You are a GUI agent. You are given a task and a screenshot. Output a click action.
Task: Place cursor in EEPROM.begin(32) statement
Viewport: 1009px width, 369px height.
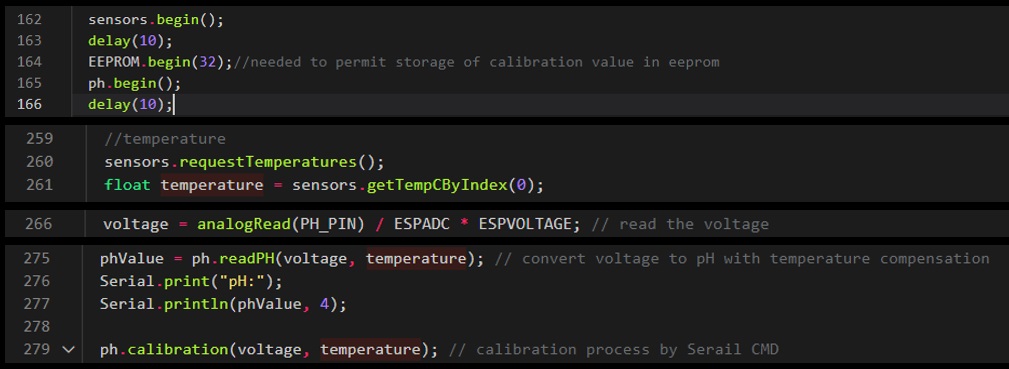pyautogui.click(x=160, y=62)
